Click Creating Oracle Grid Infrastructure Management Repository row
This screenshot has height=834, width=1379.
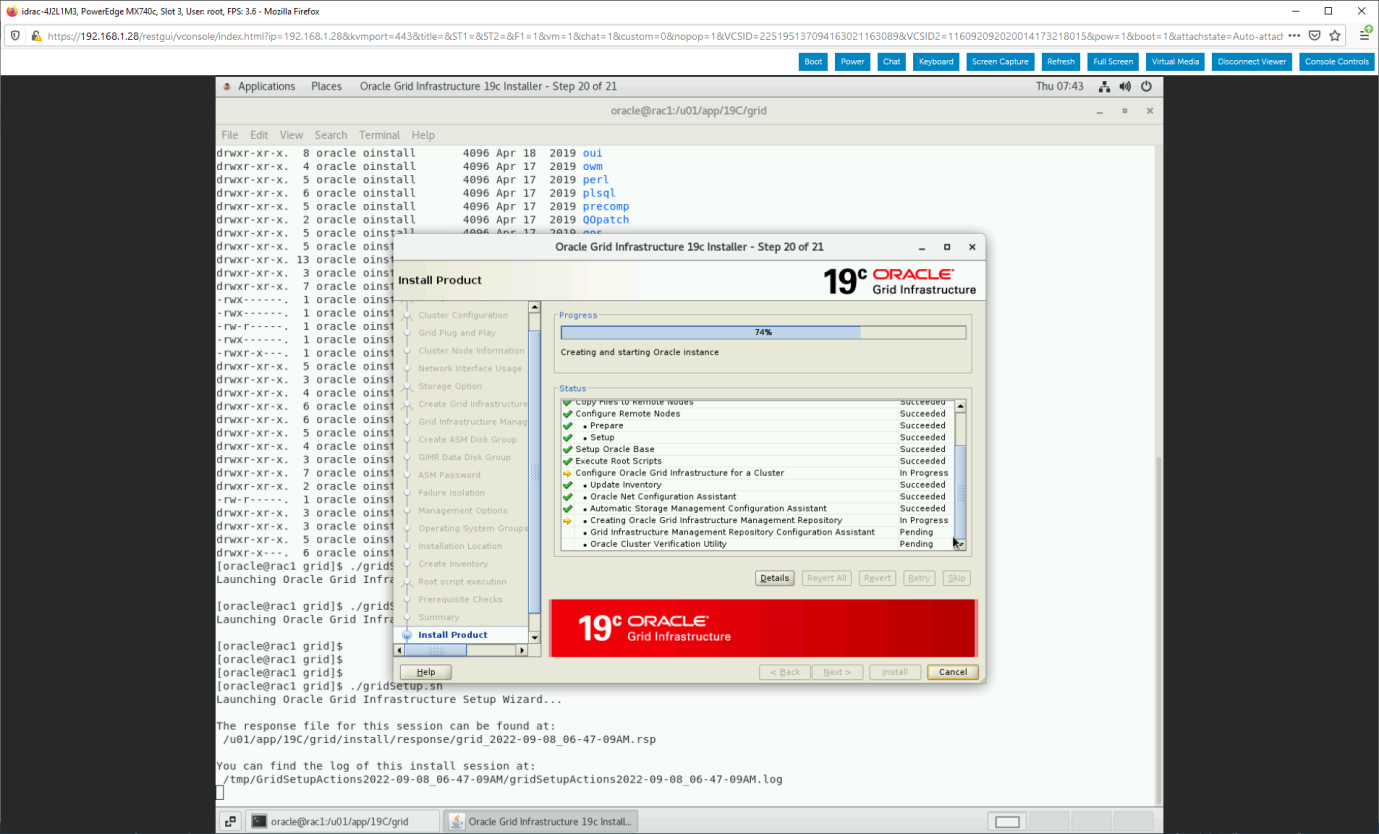tap(757, 520)
